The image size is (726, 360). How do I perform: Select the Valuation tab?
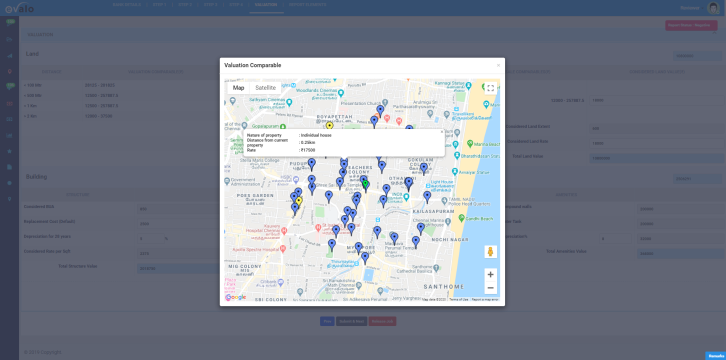tap(266, 5)
